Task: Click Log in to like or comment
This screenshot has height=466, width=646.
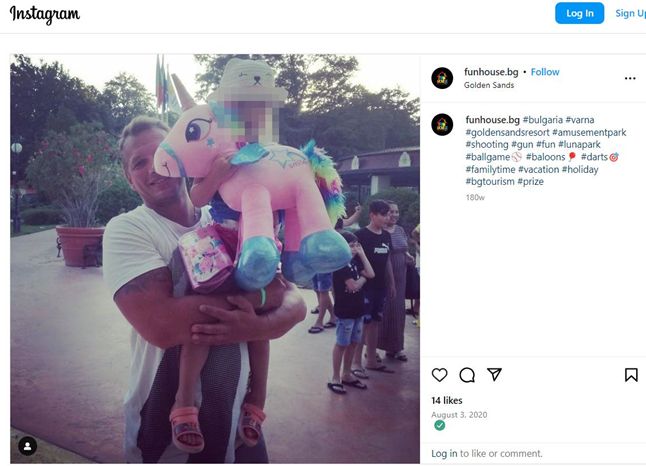Action: tap(444, 454)
